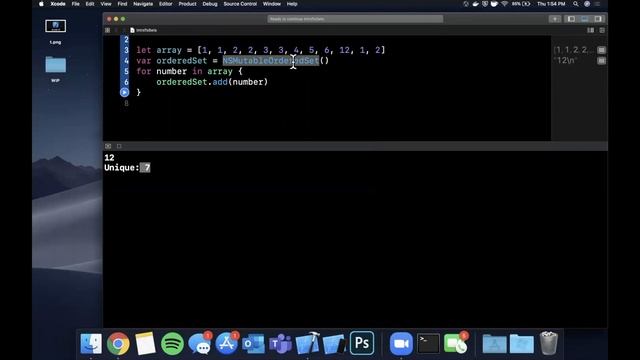Open the App Store from the Dock
This screenshot has height=360, width=640.
tap(227, 343)
